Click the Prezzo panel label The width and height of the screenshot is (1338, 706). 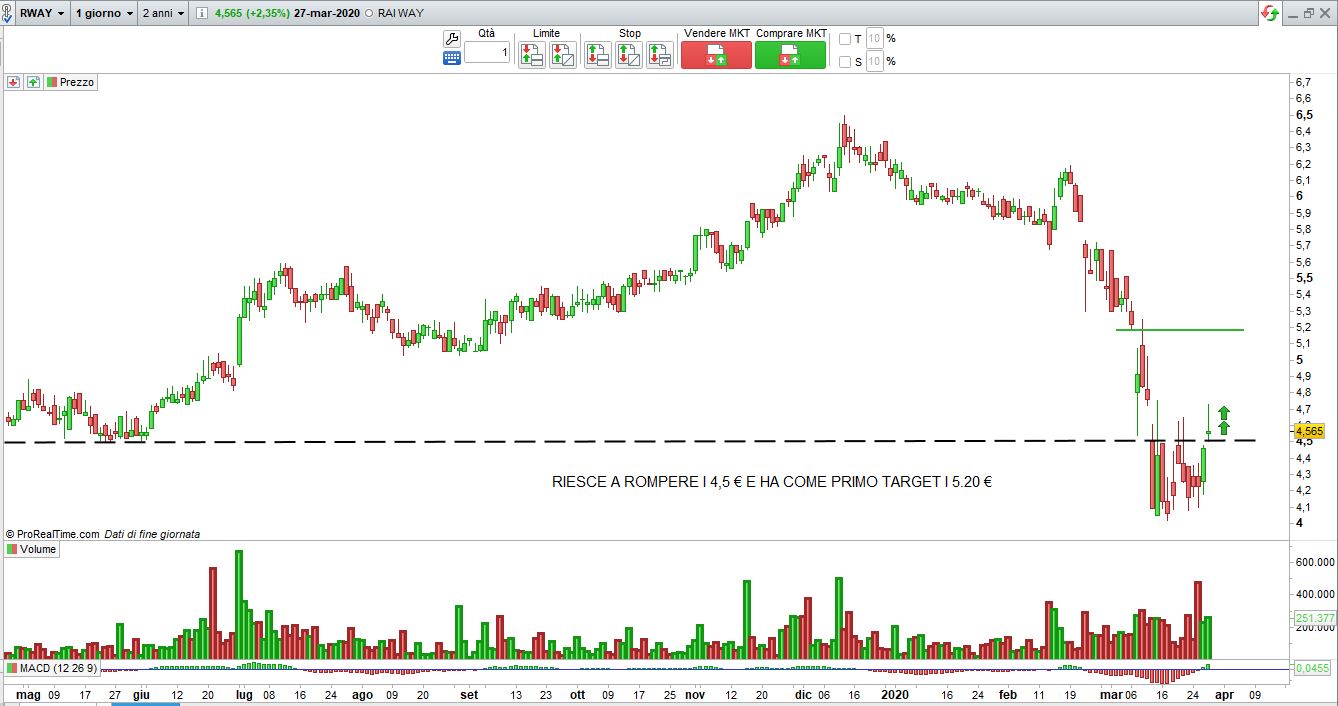(77, 82)
